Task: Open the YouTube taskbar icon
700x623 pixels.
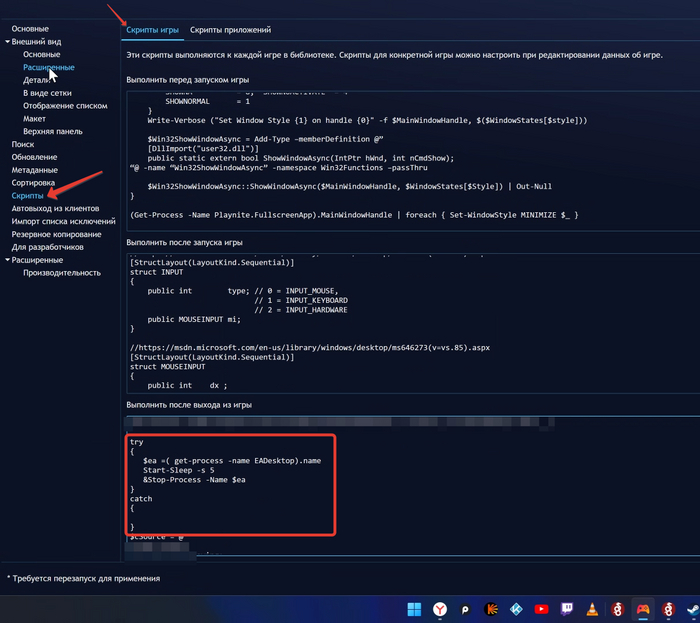Action: click(542, 609)
